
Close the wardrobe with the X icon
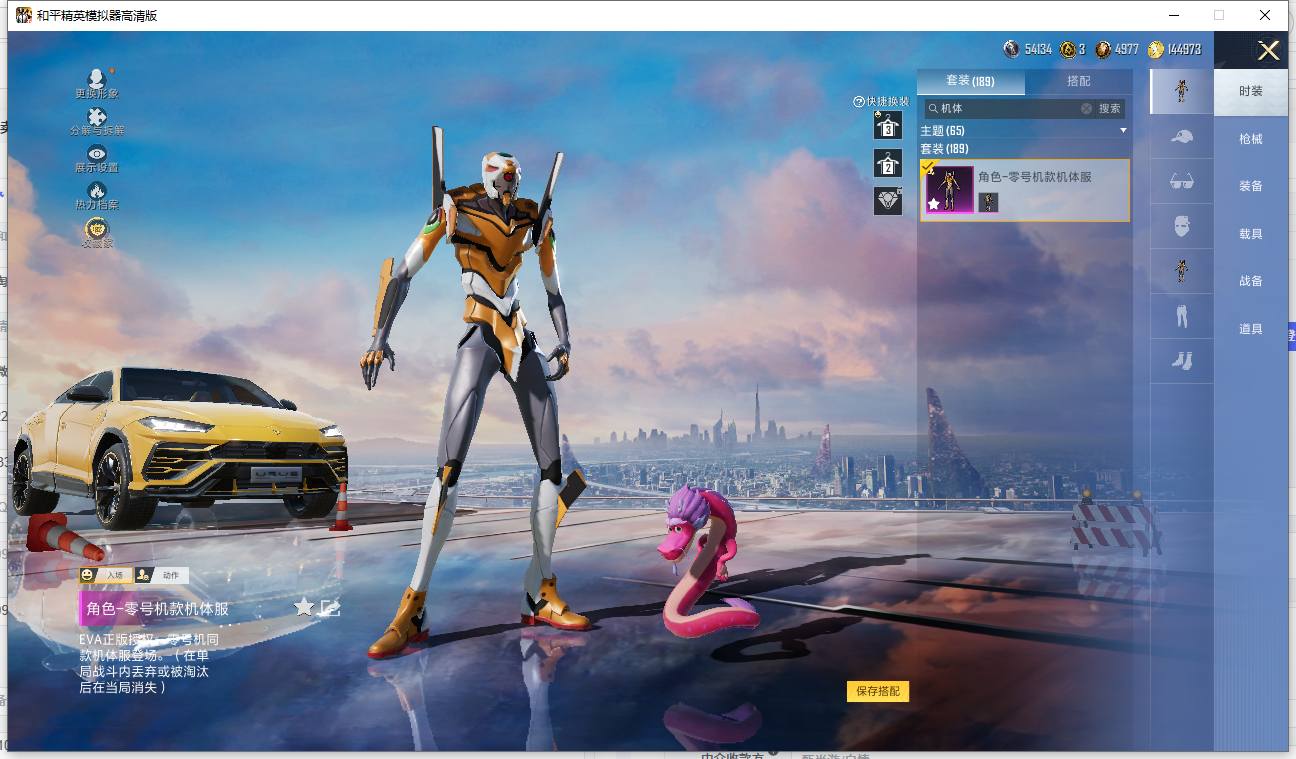click(1268, 51)
